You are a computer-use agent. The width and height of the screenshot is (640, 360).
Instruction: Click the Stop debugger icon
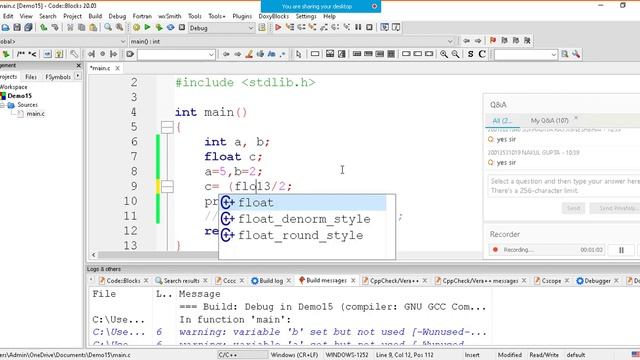tap(369, 27)
